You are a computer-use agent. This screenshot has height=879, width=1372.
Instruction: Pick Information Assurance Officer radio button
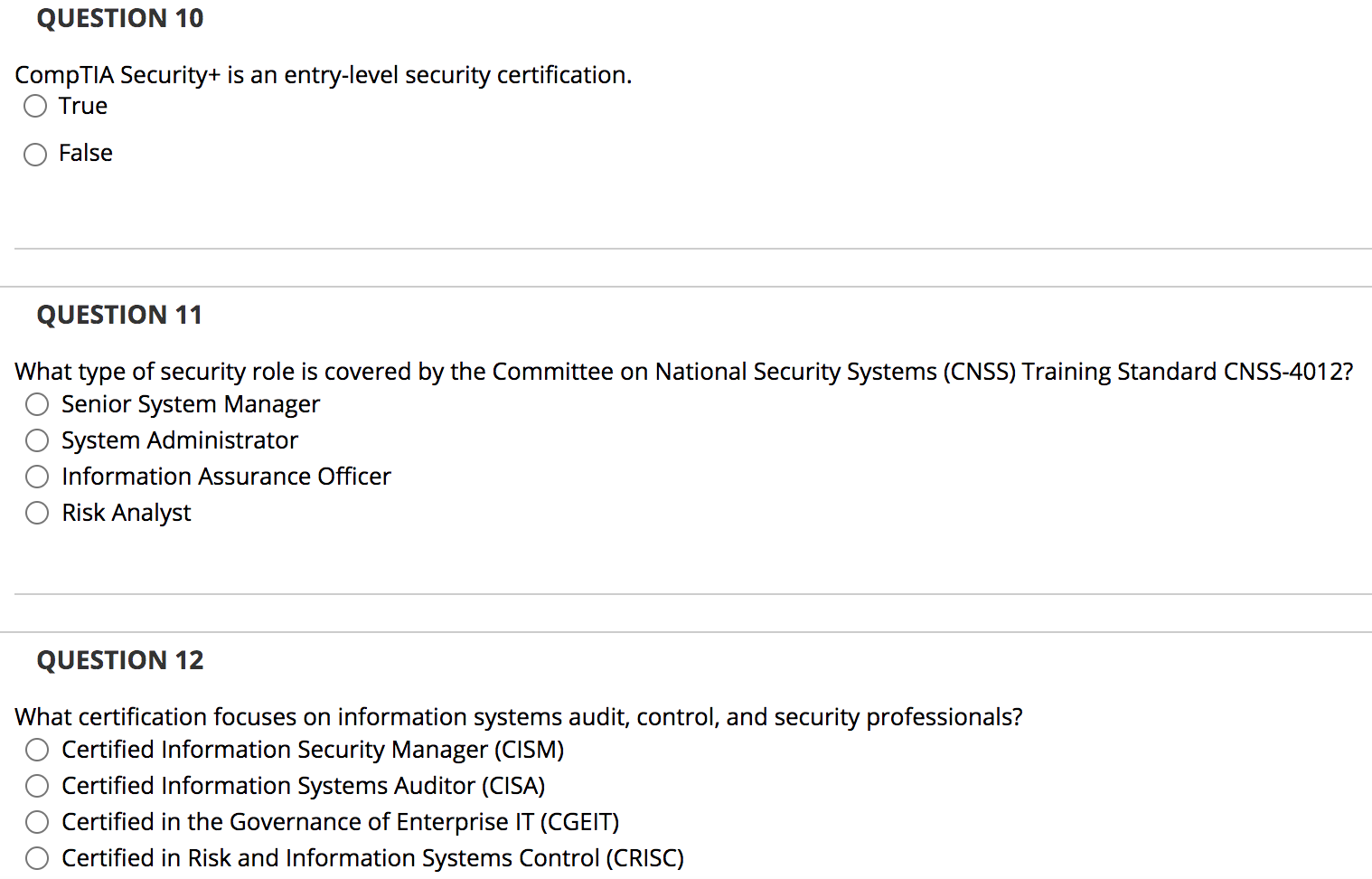(x=37, y=477)
